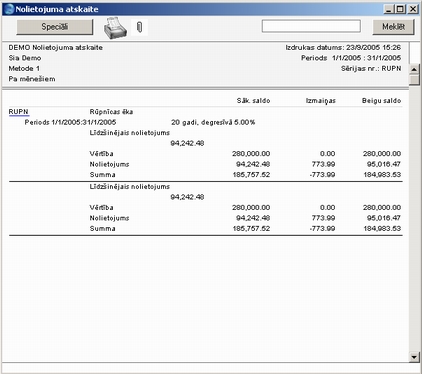Click the vertical scrollbar thumb
422x374 pixels.
tap(414, 80)
